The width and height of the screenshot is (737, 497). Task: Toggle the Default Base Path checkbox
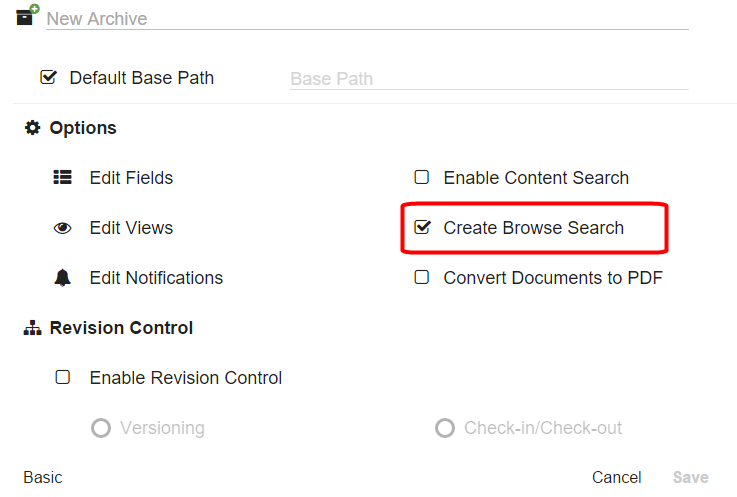(x=47, y=77)
